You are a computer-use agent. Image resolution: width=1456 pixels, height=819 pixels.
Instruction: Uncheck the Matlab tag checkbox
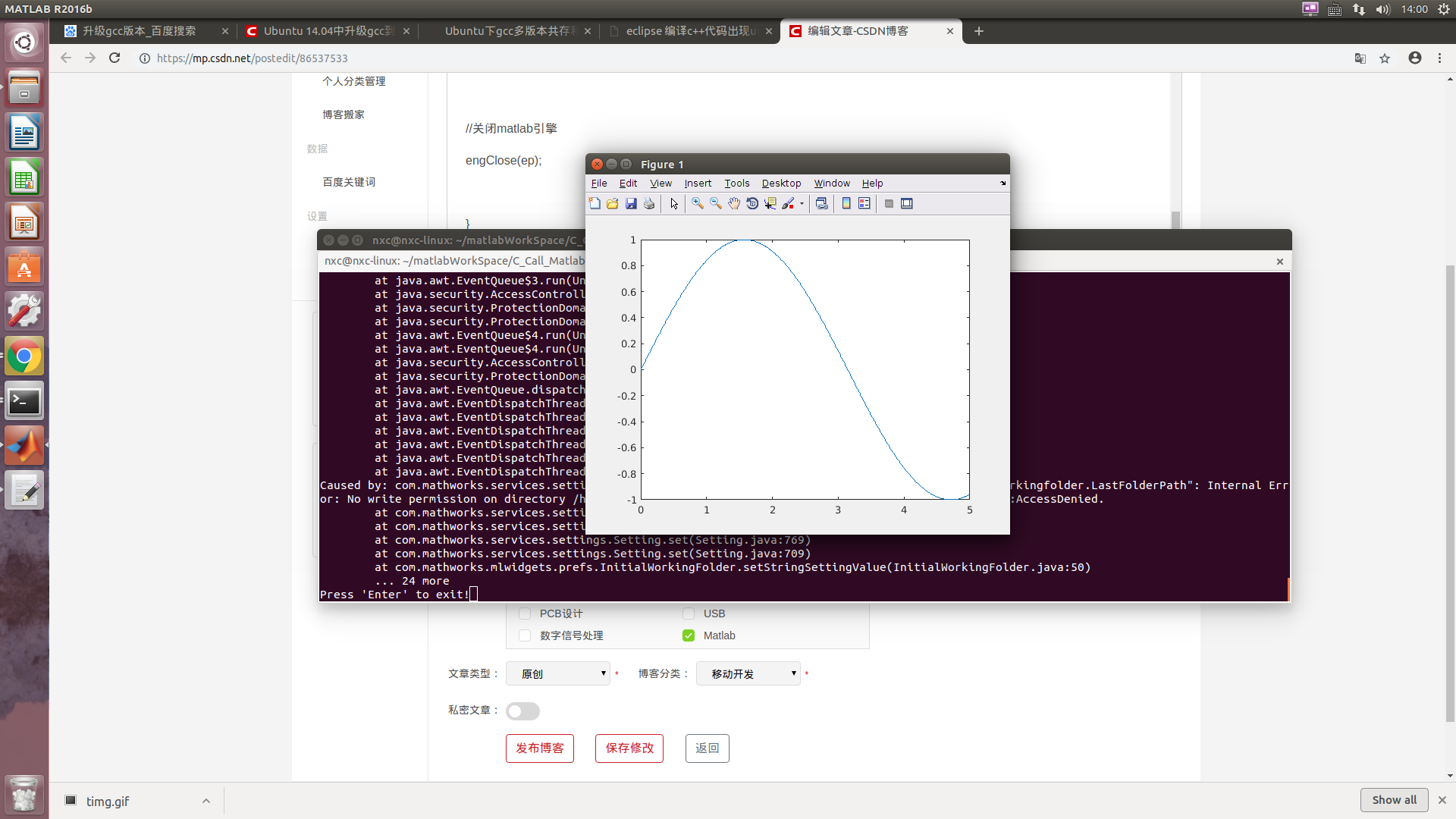tap(689, 635)
